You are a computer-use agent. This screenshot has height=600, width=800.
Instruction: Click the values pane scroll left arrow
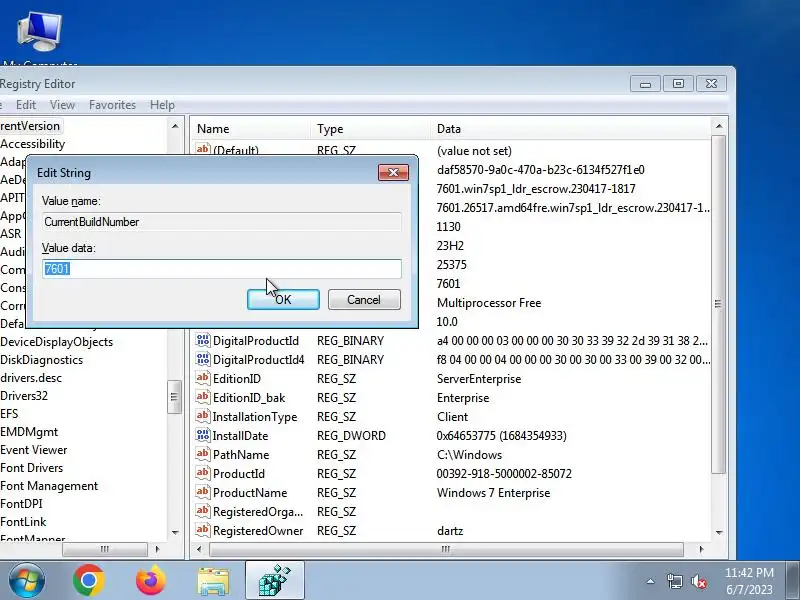[199, 549]
